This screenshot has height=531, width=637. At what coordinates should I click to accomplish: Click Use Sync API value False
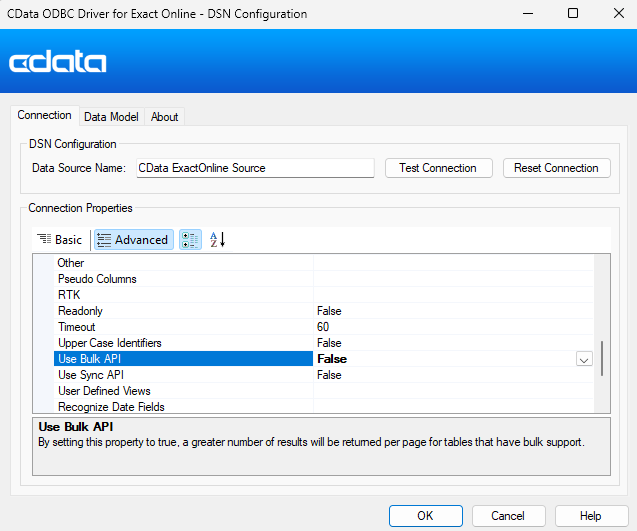pos(329,375)
